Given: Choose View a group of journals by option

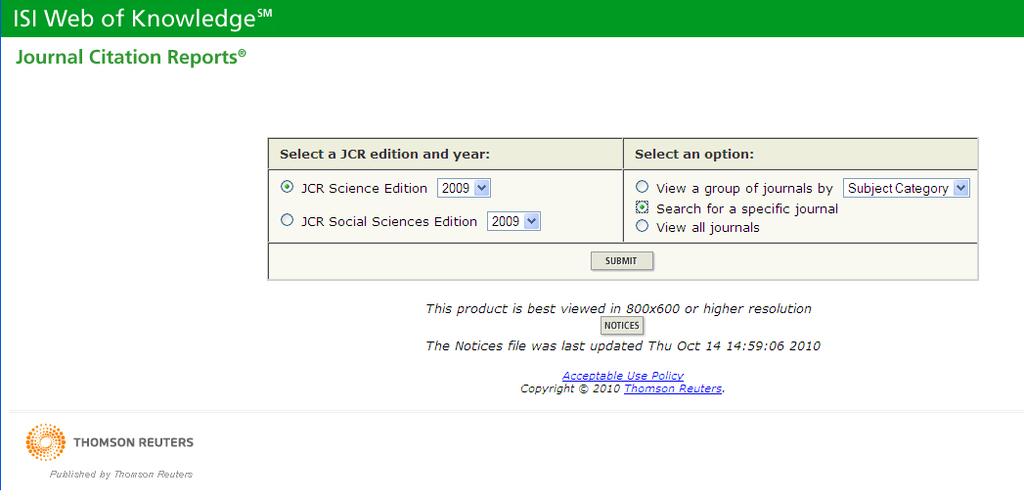Looking at the screenshot, I should click(643, 187).
